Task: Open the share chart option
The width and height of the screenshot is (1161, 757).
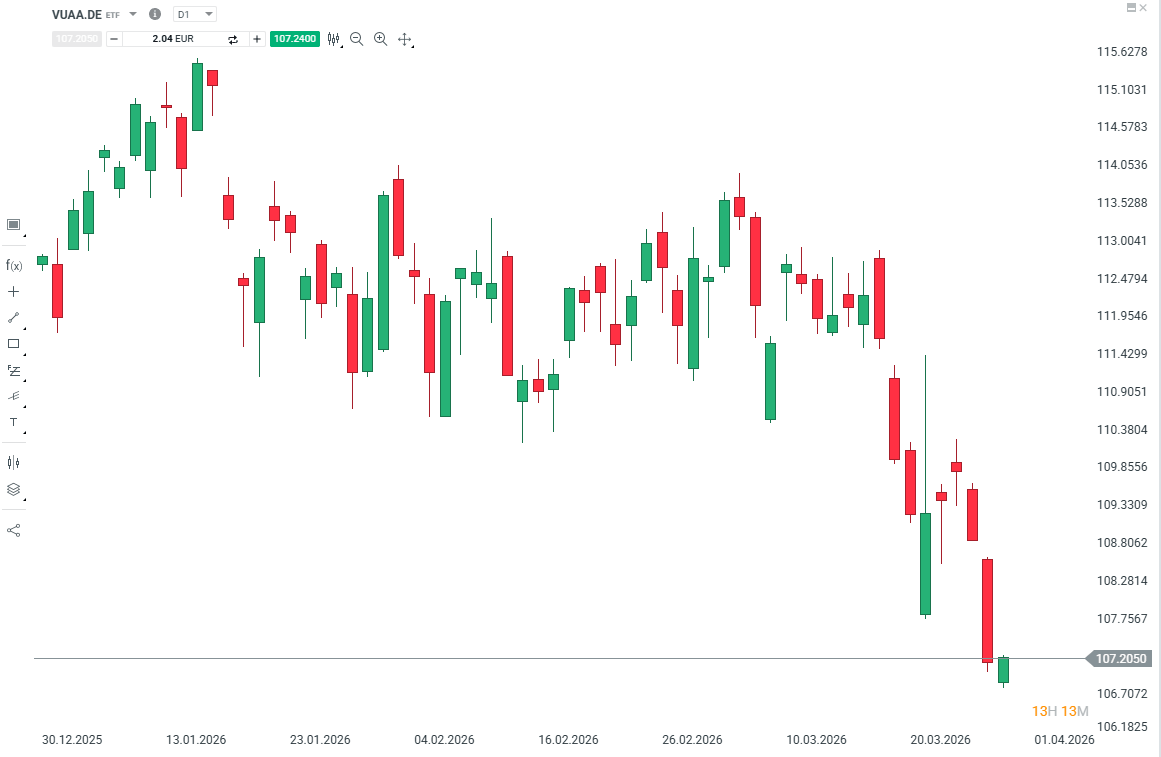Action: click(13, 528)
